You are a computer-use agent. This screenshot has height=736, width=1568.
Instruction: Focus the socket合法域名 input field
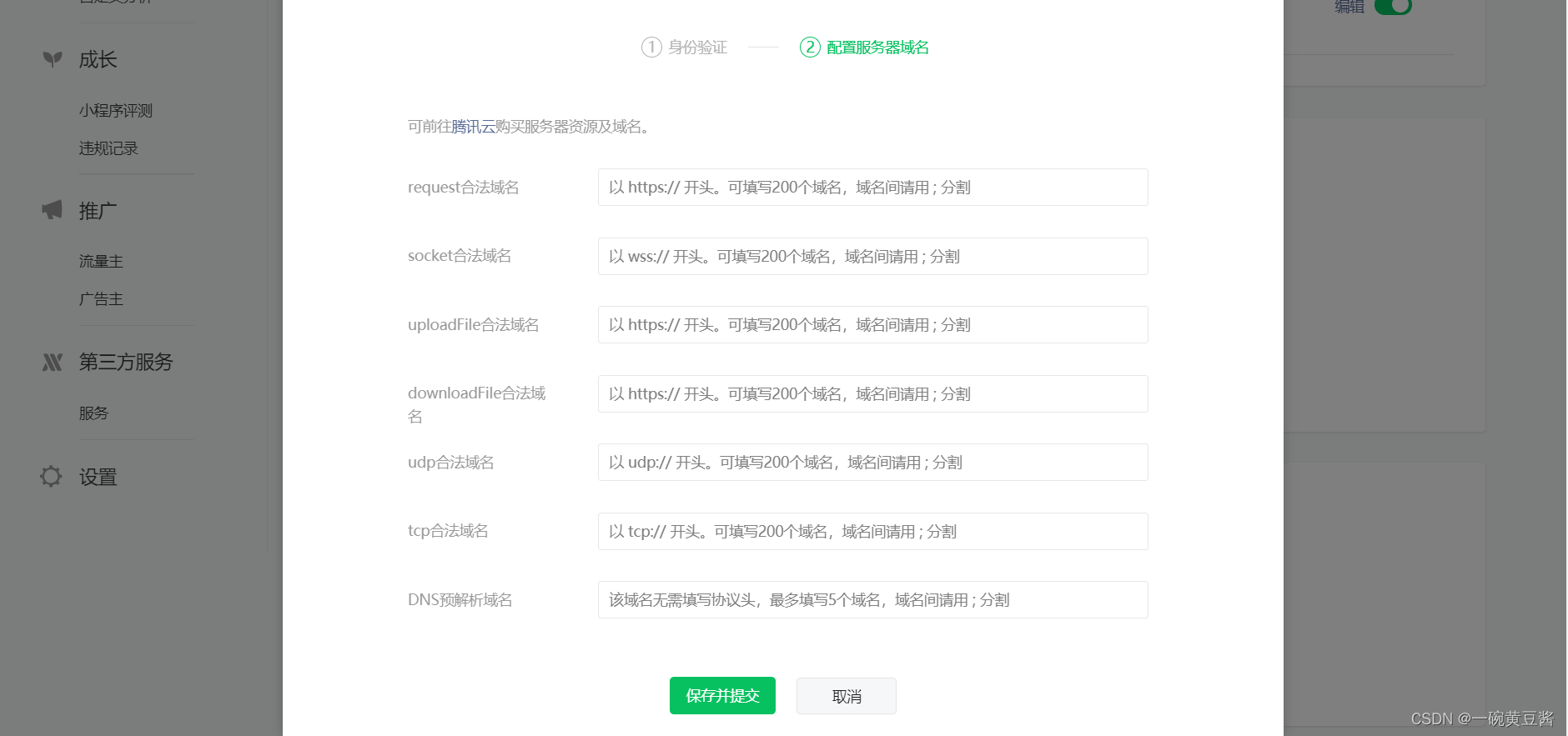click(x=873, y=257)
